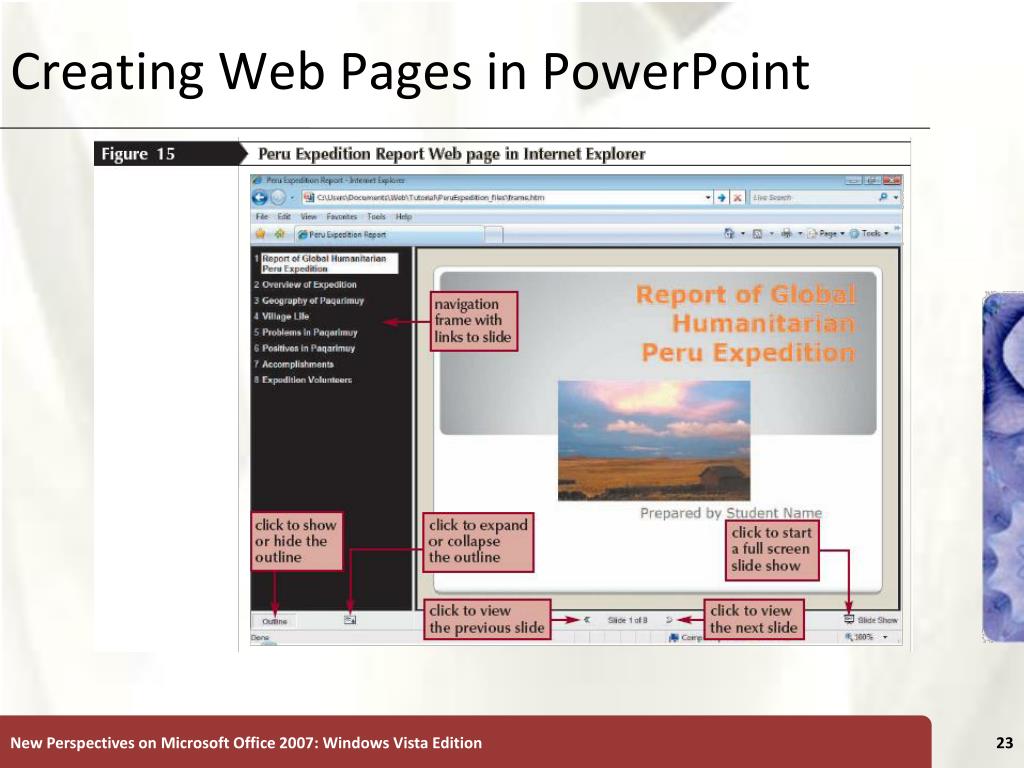Open the Print dropdown arrow
This screenshot has height=768, width=1024.
[799, 234]
